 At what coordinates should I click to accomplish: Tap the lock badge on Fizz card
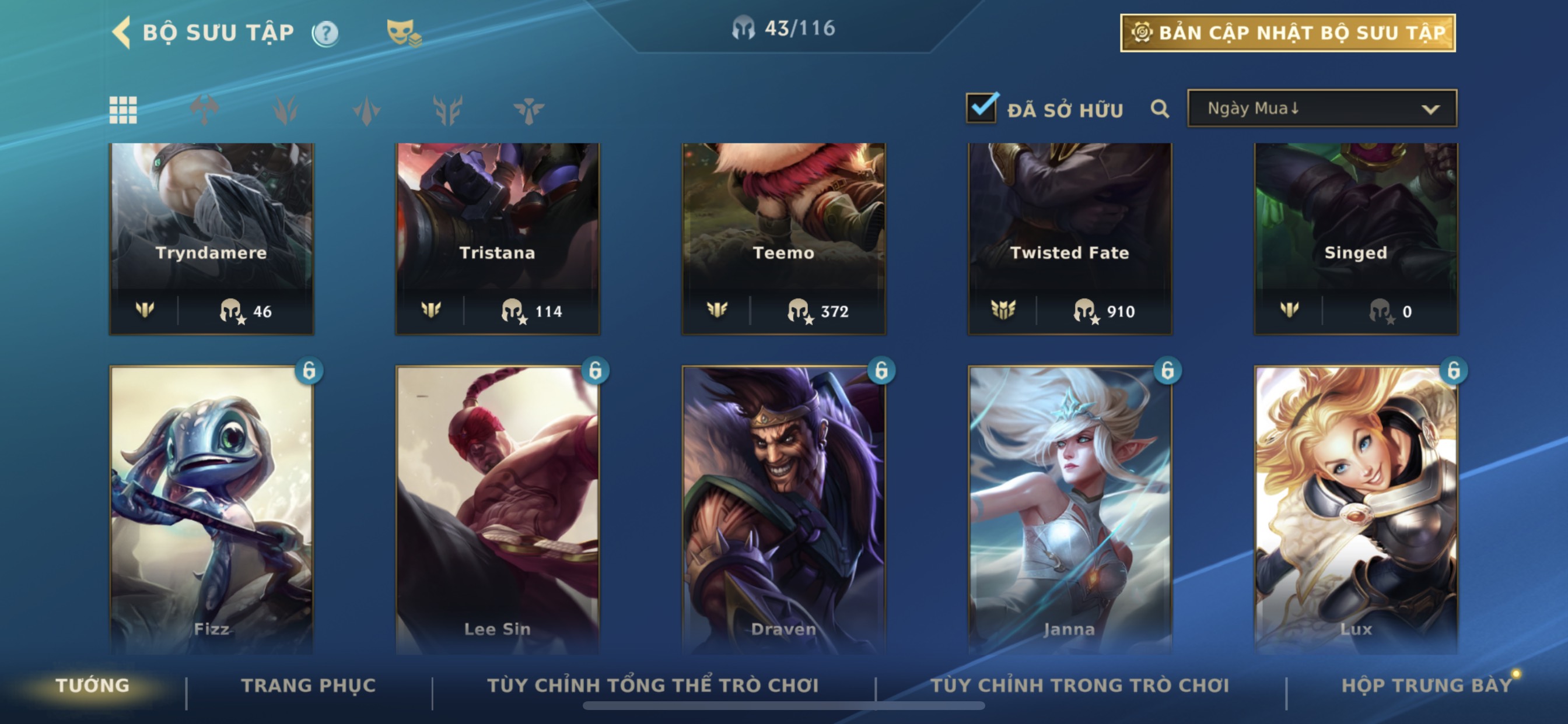click(x=309, y=371)
